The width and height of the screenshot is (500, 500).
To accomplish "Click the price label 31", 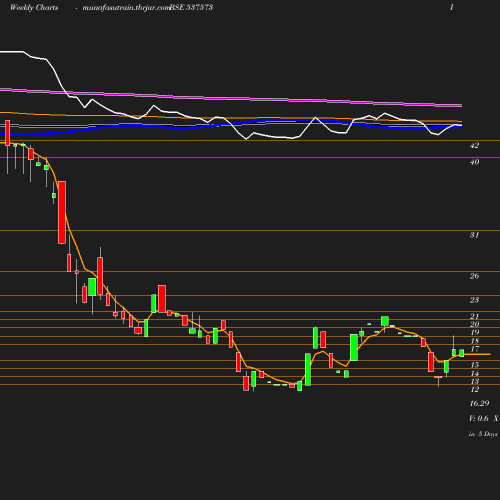I will click(x=474, y=235).
